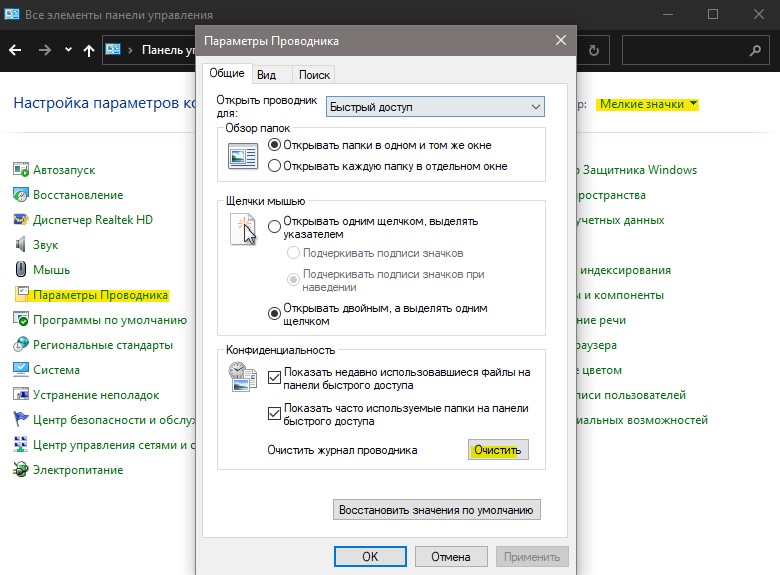Click the Региональные стандарты globe icon
This screenshot has width=780, height=575.
click(21, 344)
